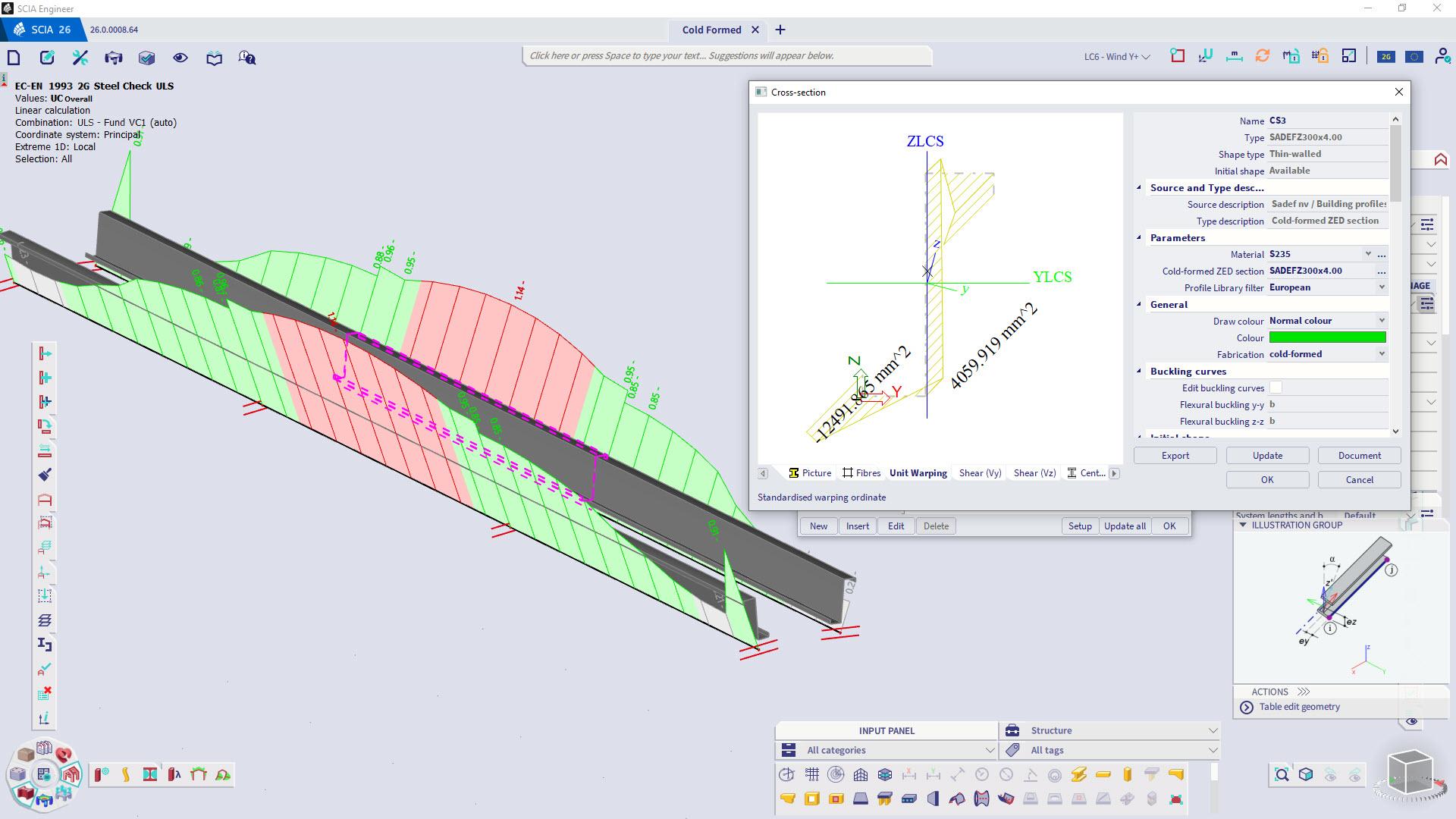Viewport: 1456px width, 819px height.
Task: Click the toolbox icon beside Structure
Action: click(1012, 730)
